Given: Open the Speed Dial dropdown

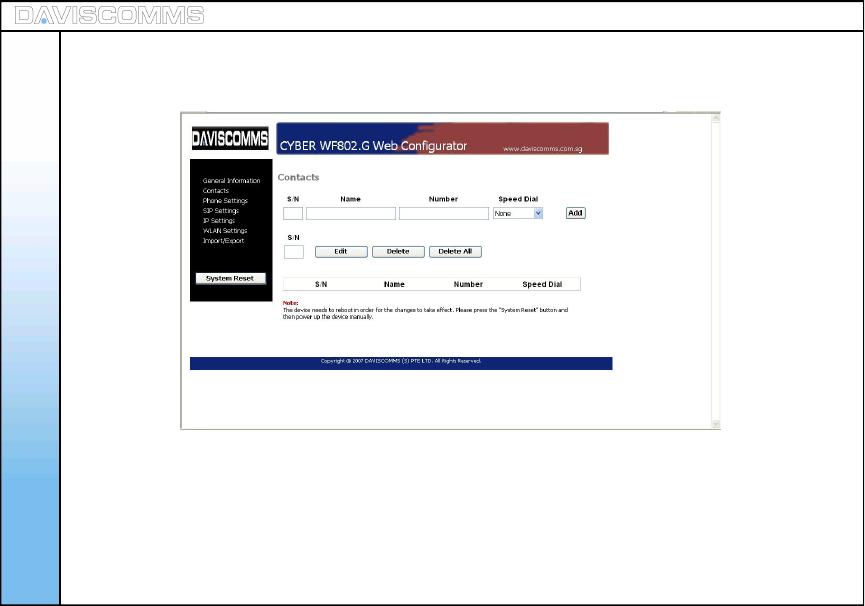Looking at the screenshot, I should tap(518, 213).
